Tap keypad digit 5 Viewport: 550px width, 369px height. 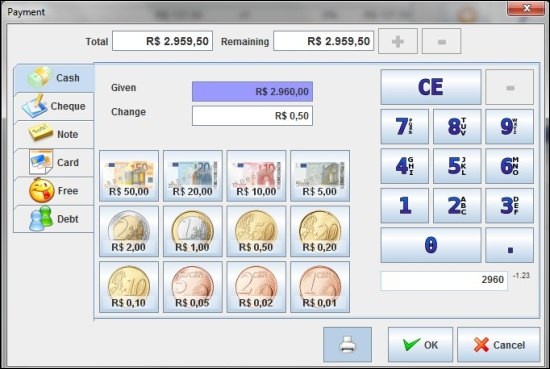point(457,166)
